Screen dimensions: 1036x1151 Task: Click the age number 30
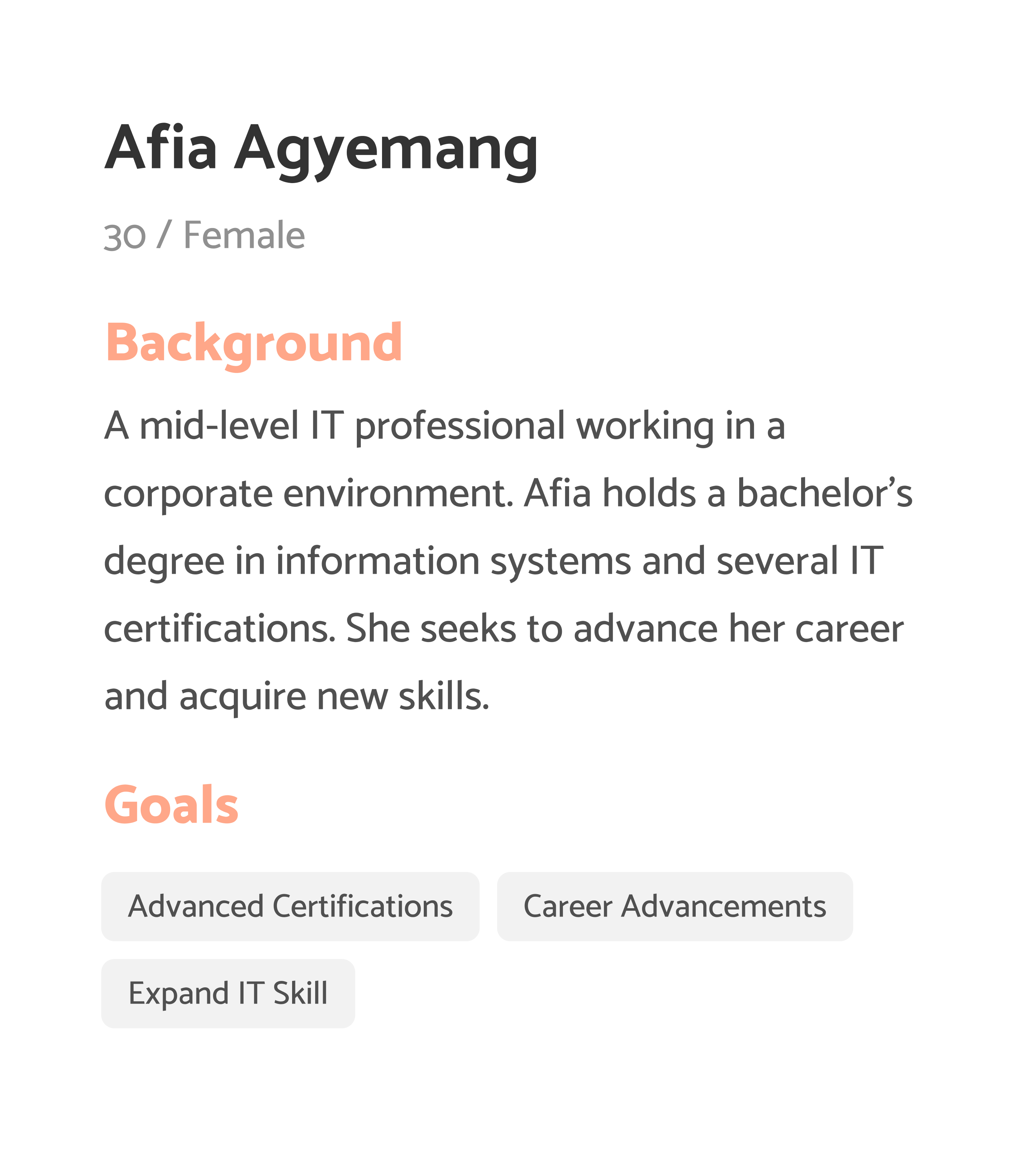click(125, 236)
